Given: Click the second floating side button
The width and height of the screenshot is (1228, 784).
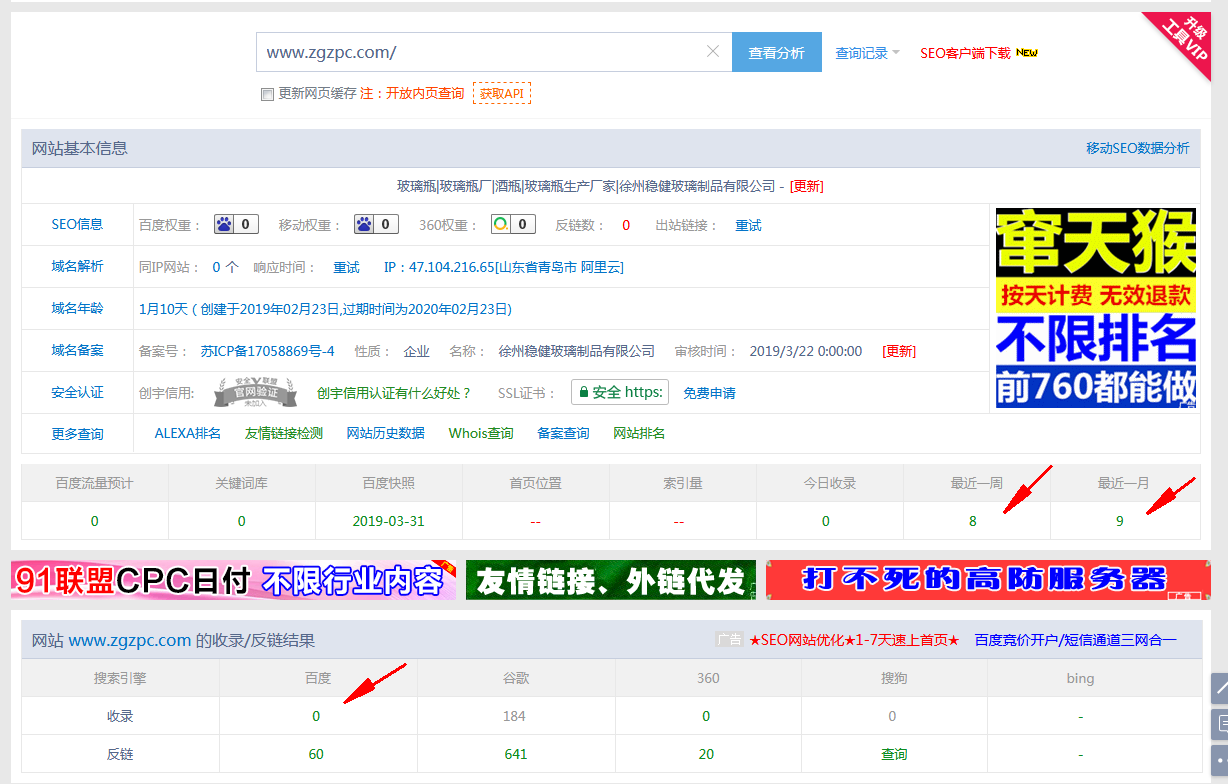Looking at the screenshot, I should tap(1220, 724).
